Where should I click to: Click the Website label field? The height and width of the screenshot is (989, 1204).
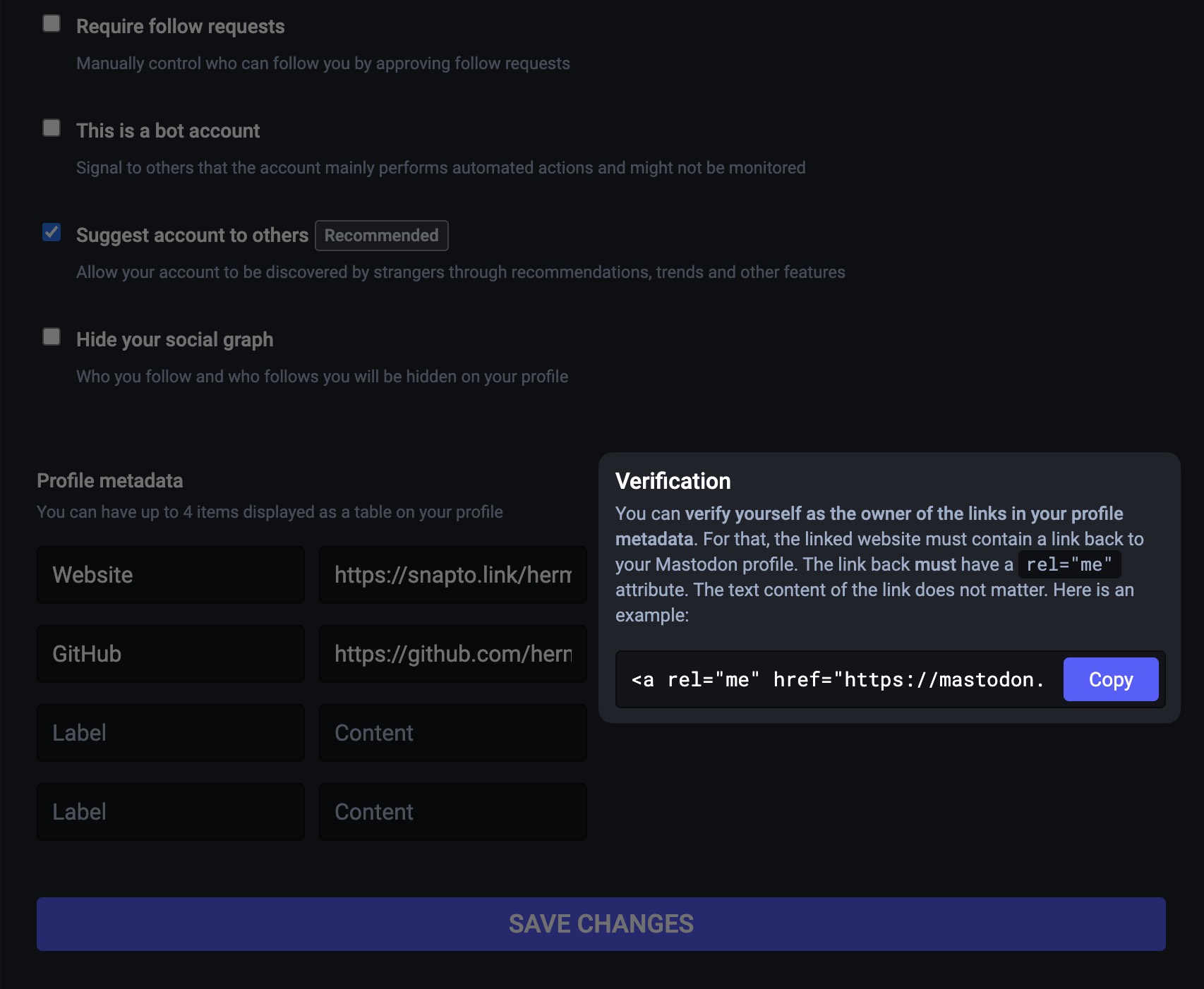point(170,574)
